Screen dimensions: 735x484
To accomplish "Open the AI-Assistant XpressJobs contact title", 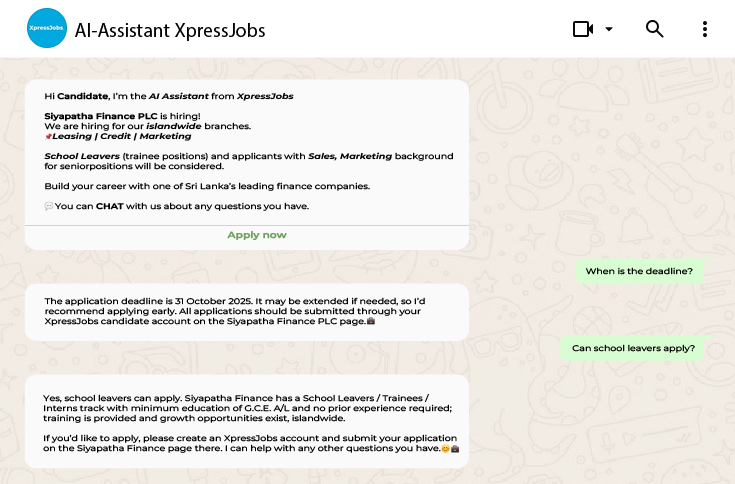I will (170, 30).
